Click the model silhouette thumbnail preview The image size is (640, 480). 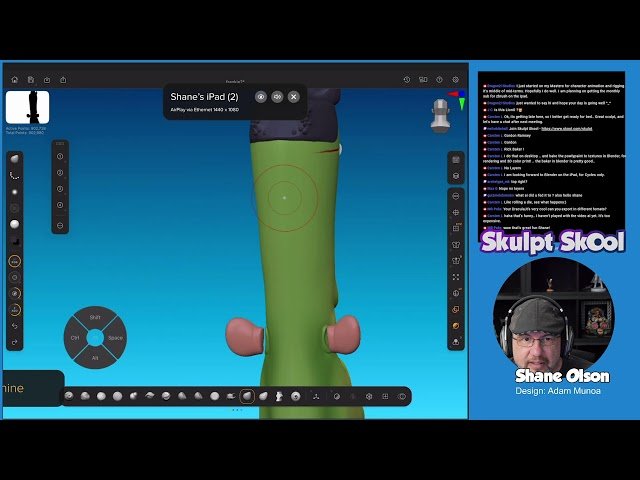pos(27,107)
